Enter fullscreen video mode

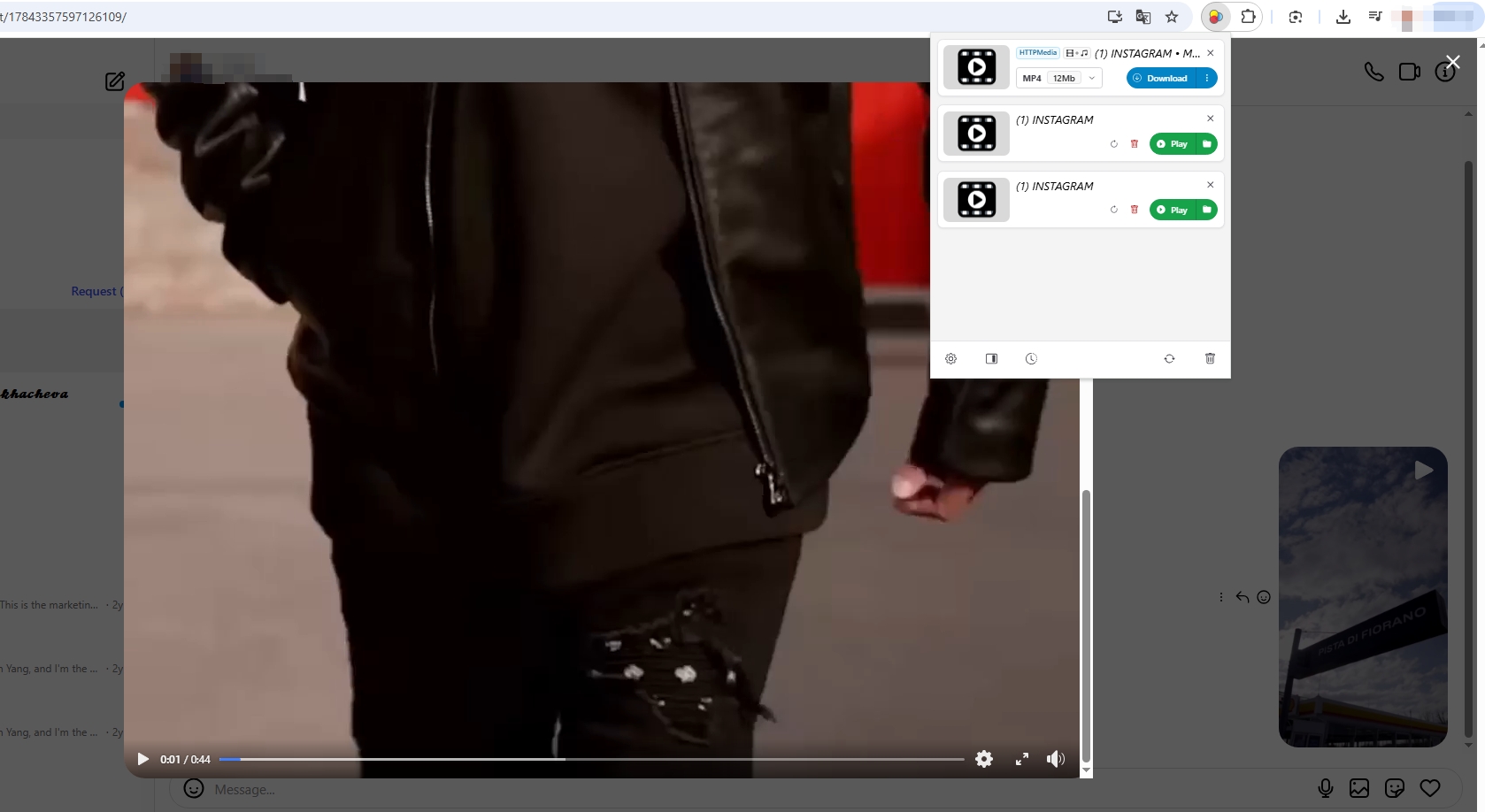[x=1021, y=759]
